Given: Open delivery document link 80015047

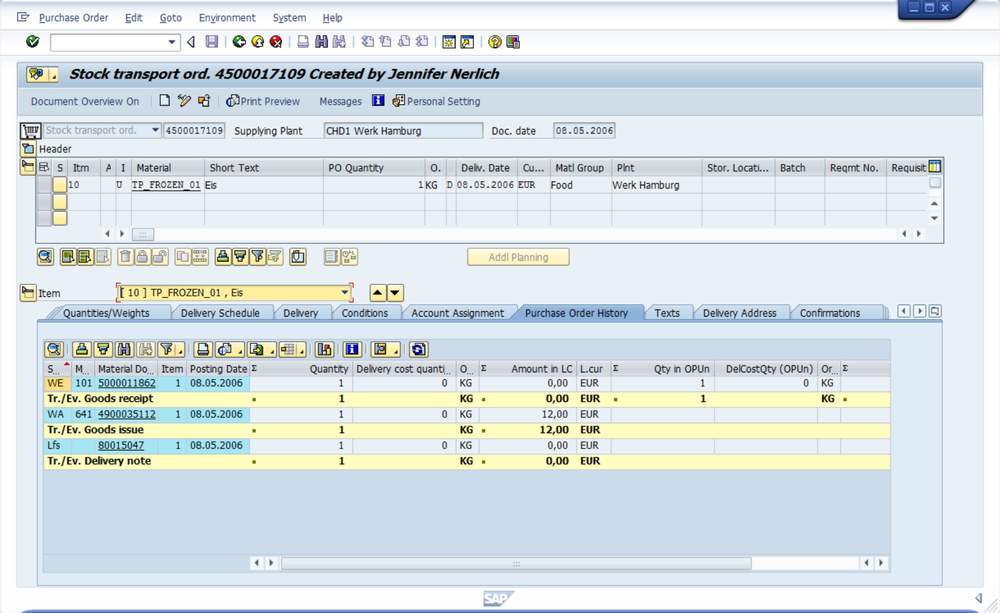Looking at the screenshot, I should 121,445.
